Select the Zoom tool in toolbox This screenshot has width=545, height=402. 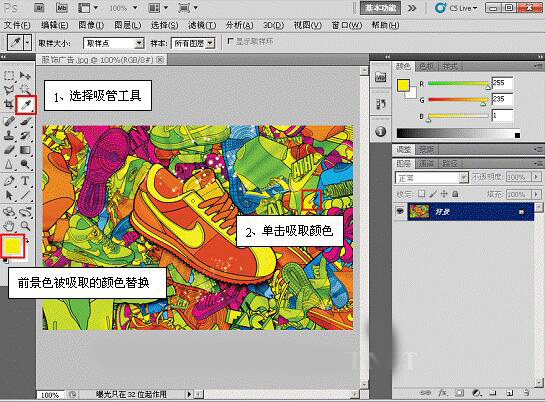tap(25, 226)
